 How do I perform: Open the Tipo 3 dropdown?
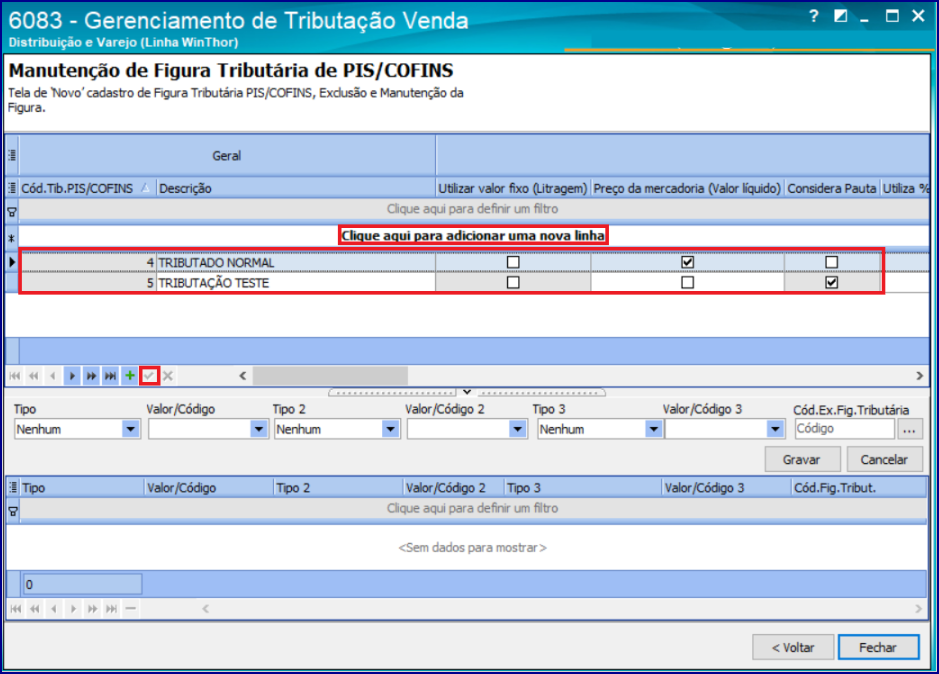coord(654,429)
